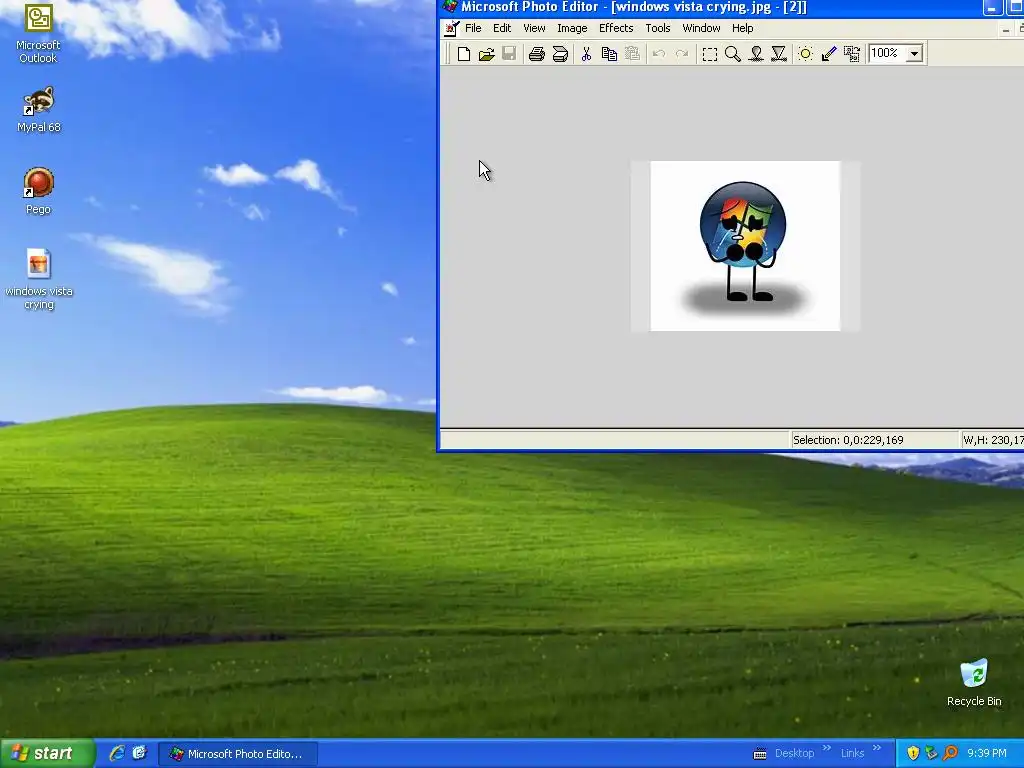Select the Pego desktop shortcut

pyautogui.click(x=38, y=191)
